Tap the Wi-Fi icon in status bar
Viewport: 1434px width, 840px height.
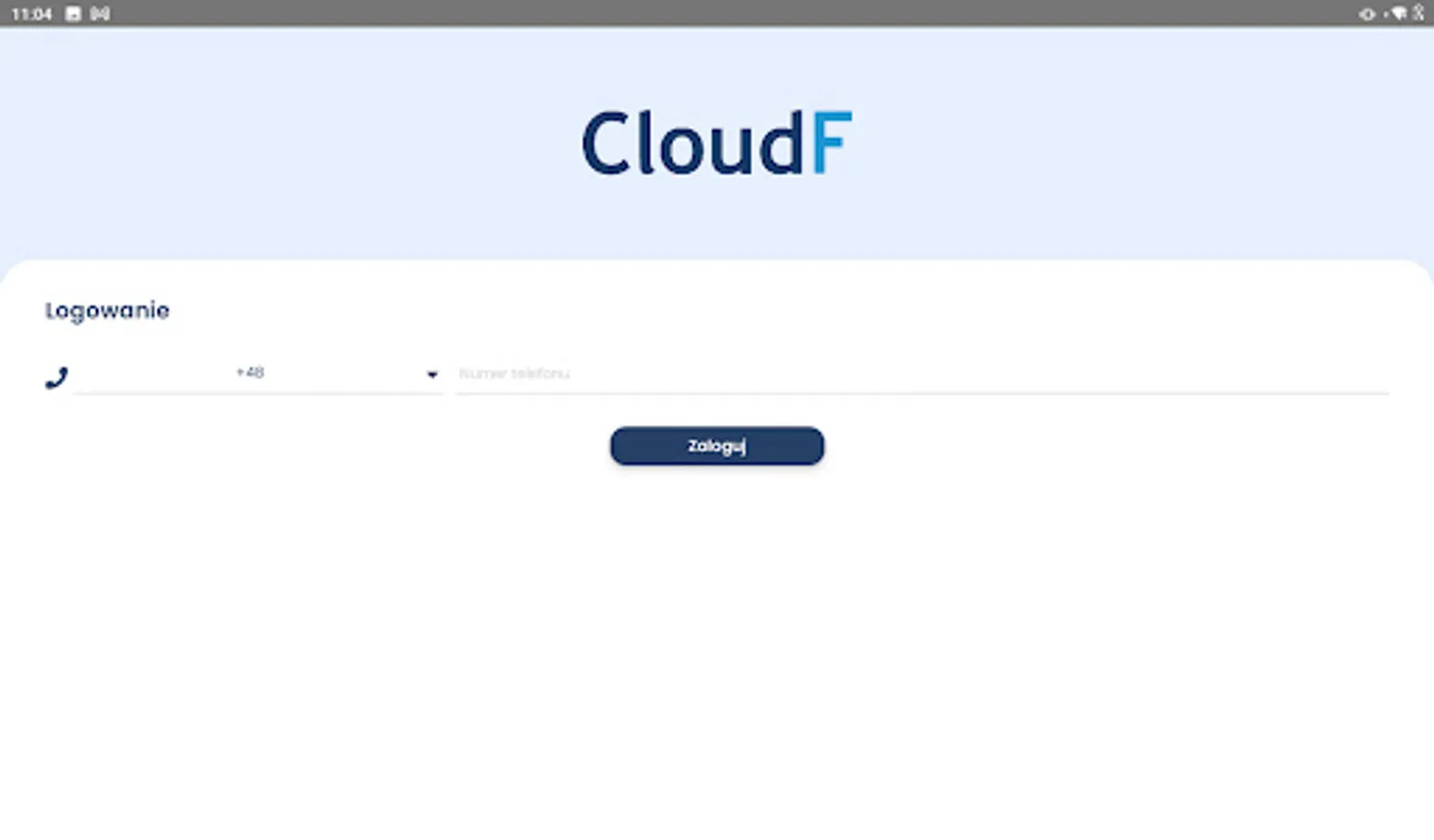pos(1398,13)
